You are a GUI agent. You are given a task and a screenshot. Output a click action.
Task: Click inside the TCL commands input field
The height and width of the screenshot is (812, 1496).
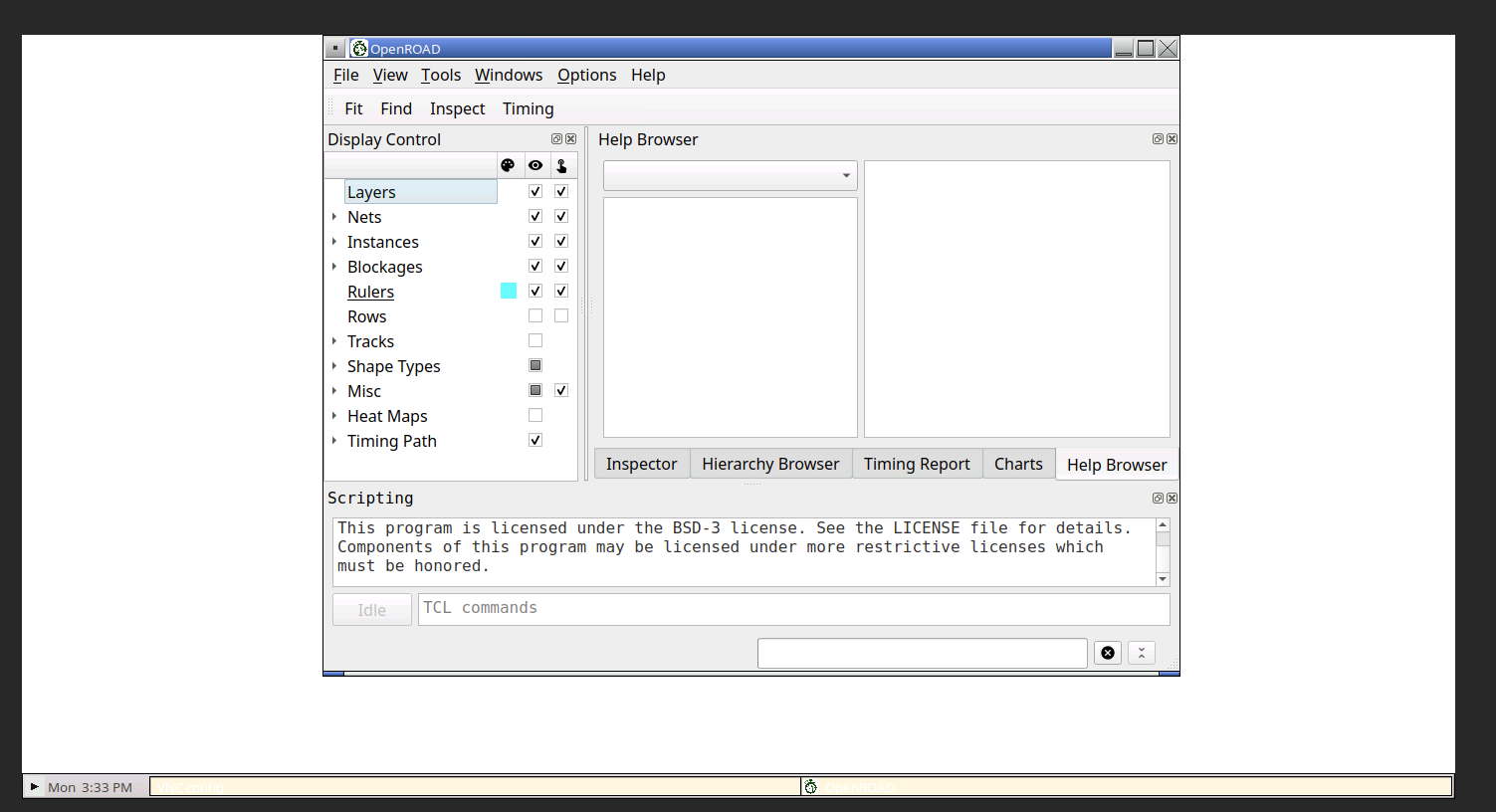pos(793,608)
